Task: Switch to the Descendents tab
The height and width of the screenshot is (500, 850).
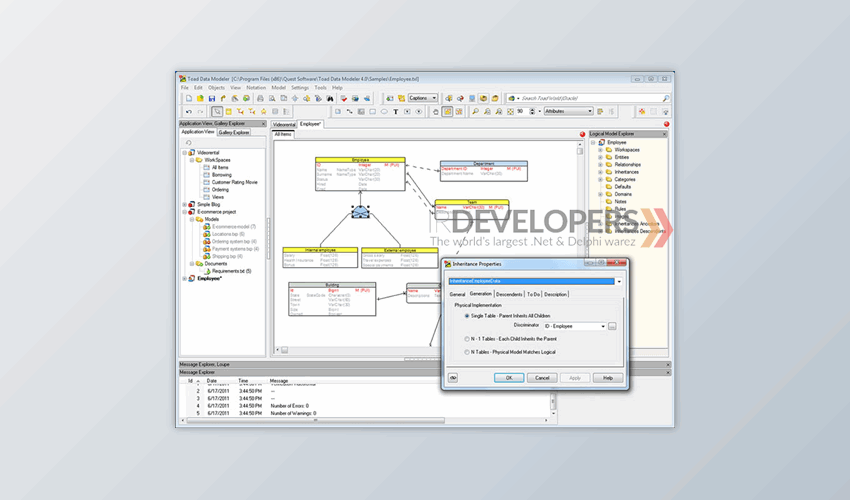Action: [x=509, y=294]
